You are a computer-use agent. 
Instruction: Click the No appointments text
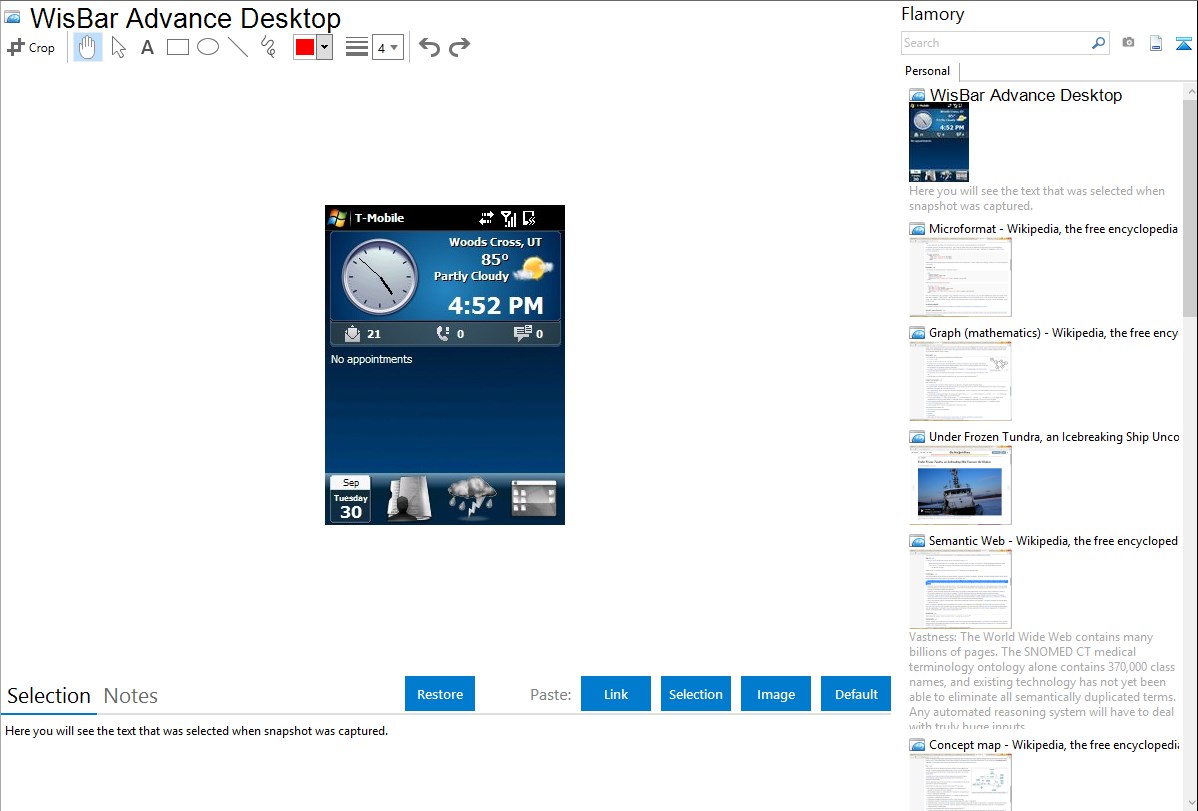pos(371,359)
